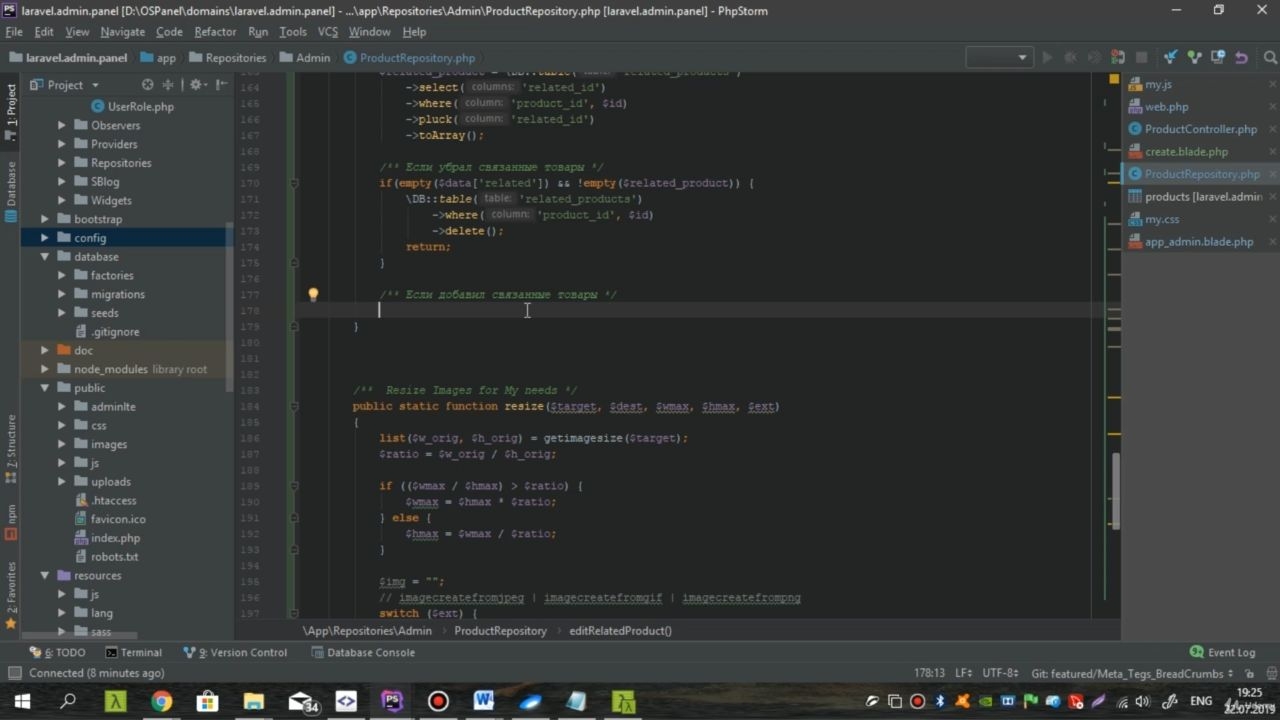Open the Database Console tool window
The width and height of the screenshot is (1280, 720).
363,652
